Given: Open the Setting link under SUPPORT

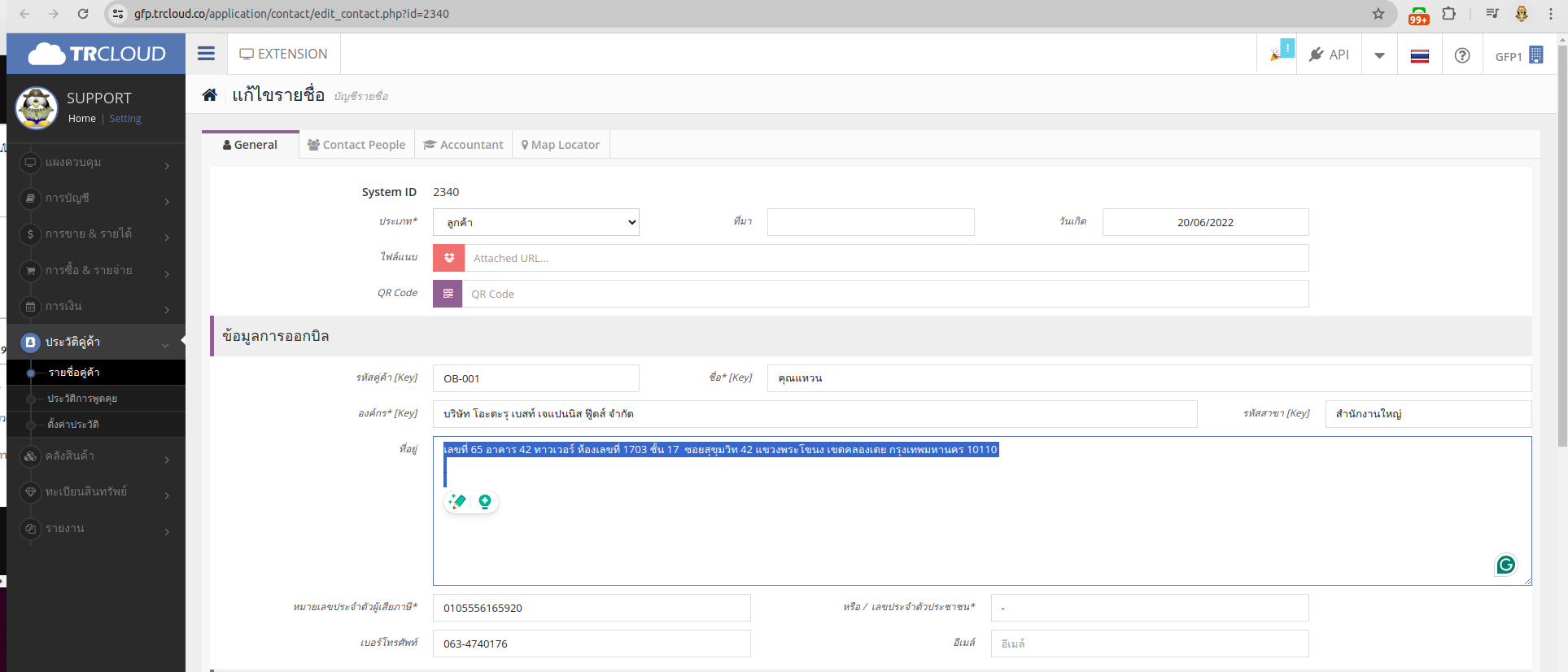Looking at the screenshot, I should pos(125,119).
